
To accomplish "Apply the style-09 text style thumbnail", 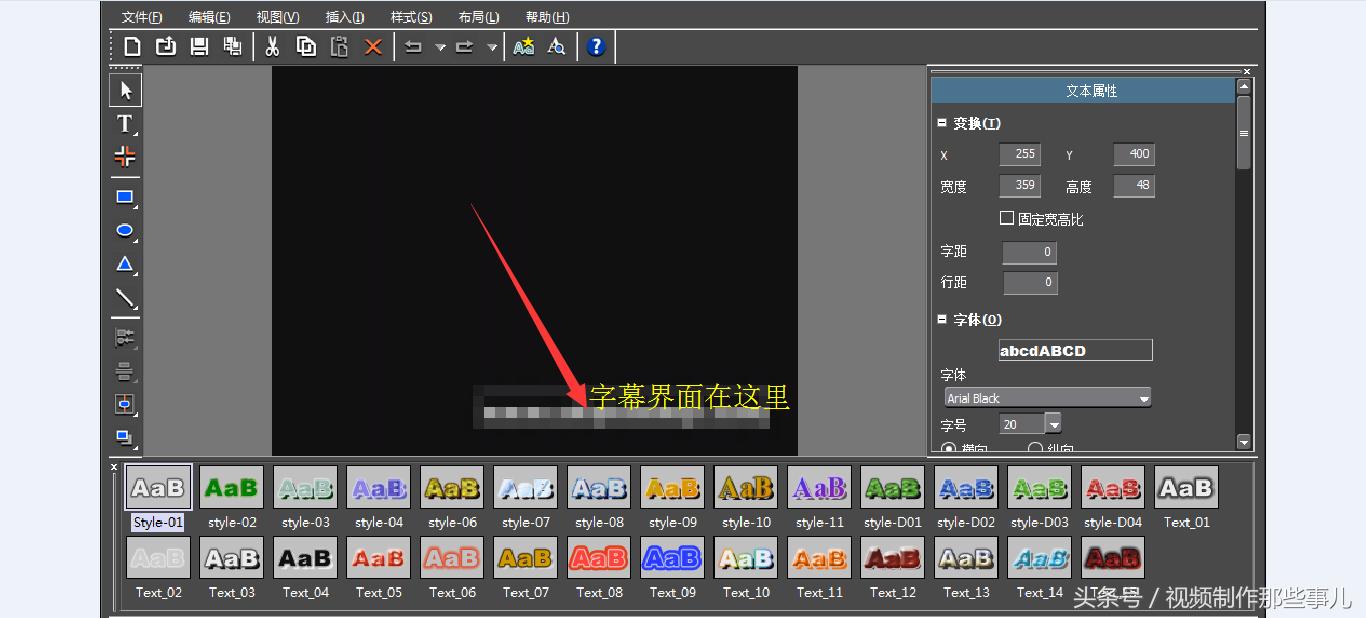I will tap(672, 487).
